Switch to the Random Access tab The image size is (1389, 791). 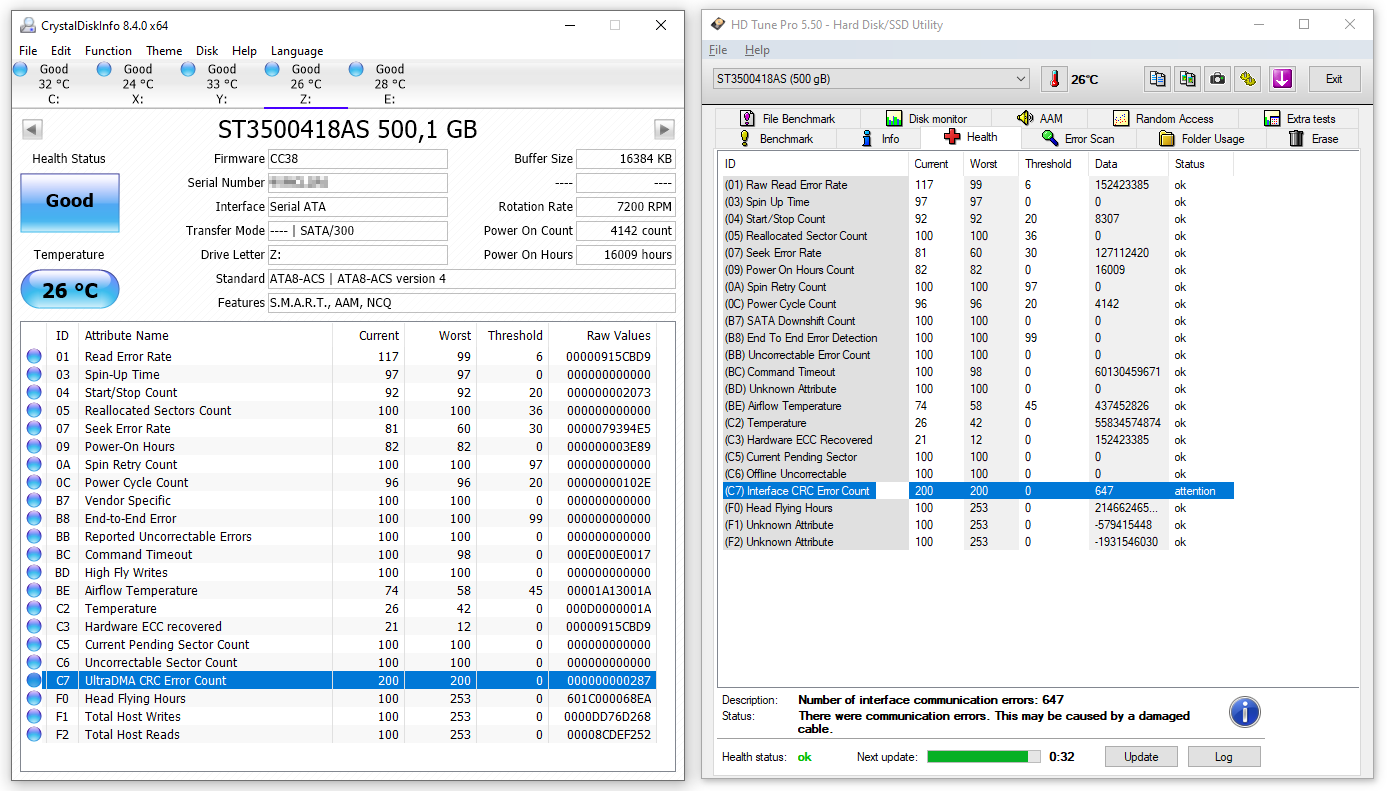pos(1162,118)
